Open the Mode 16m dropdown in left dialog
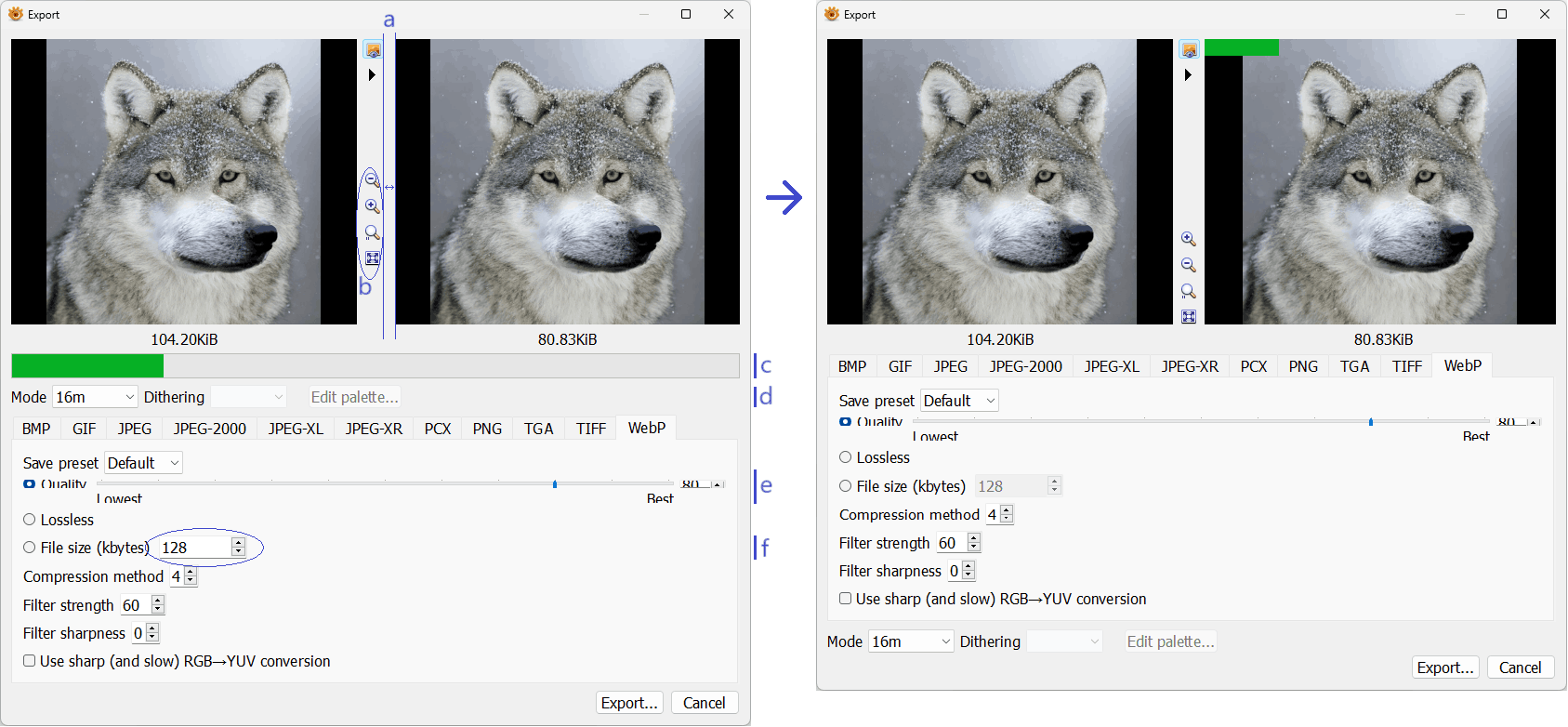 (95, 397)
